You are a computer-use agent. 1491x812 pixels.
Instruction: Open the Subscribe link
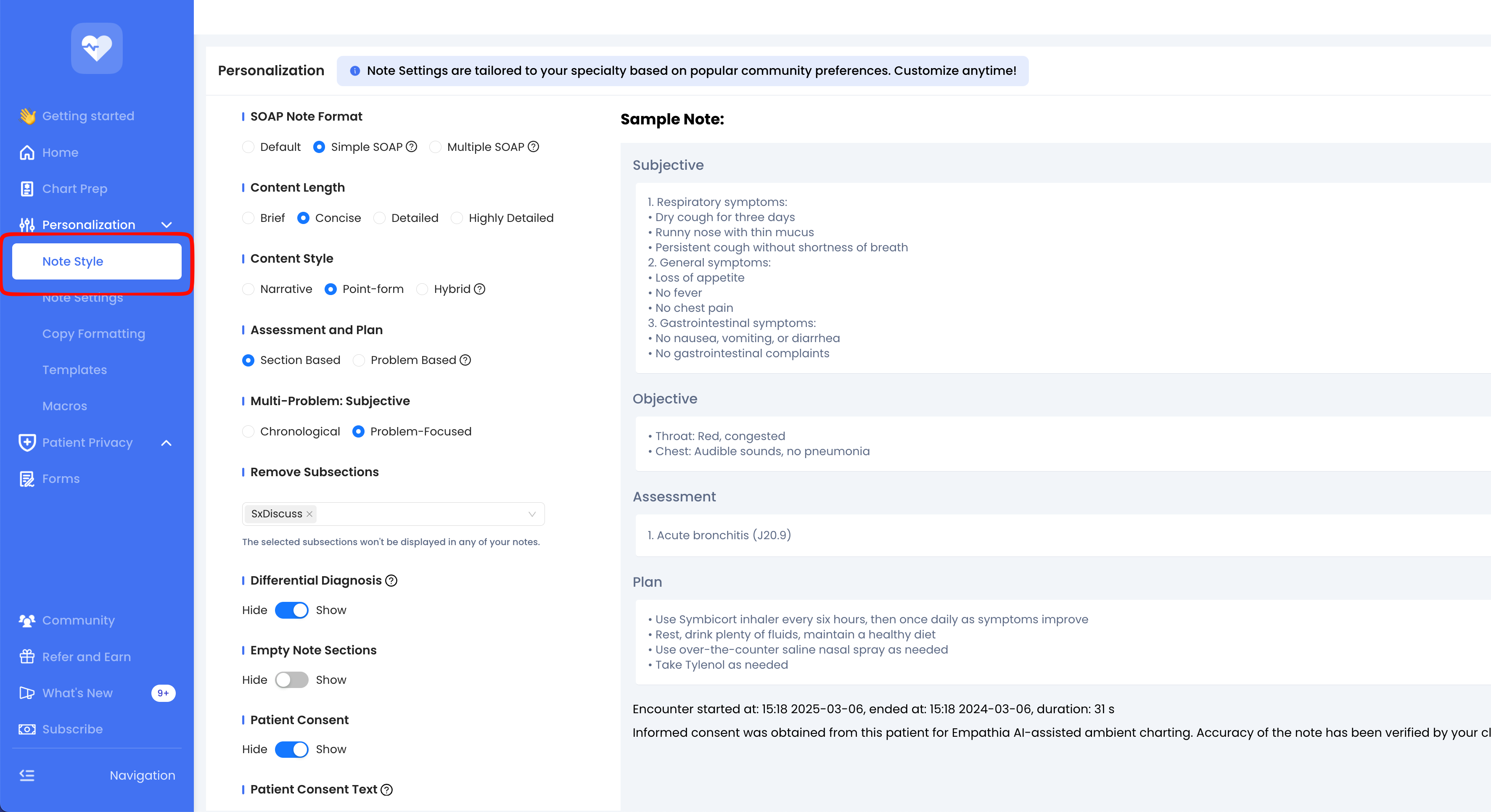click(x=72, y=729)
